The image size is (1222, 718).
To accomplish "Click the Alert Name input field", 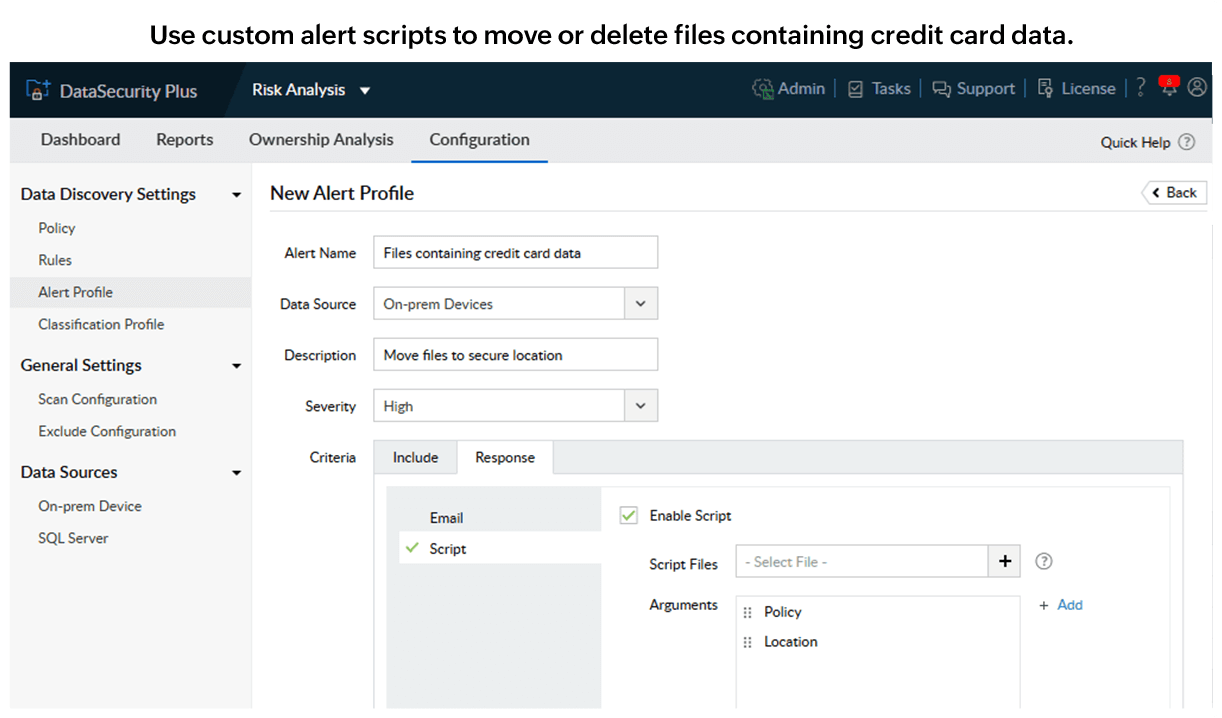I will coord(515,253).
